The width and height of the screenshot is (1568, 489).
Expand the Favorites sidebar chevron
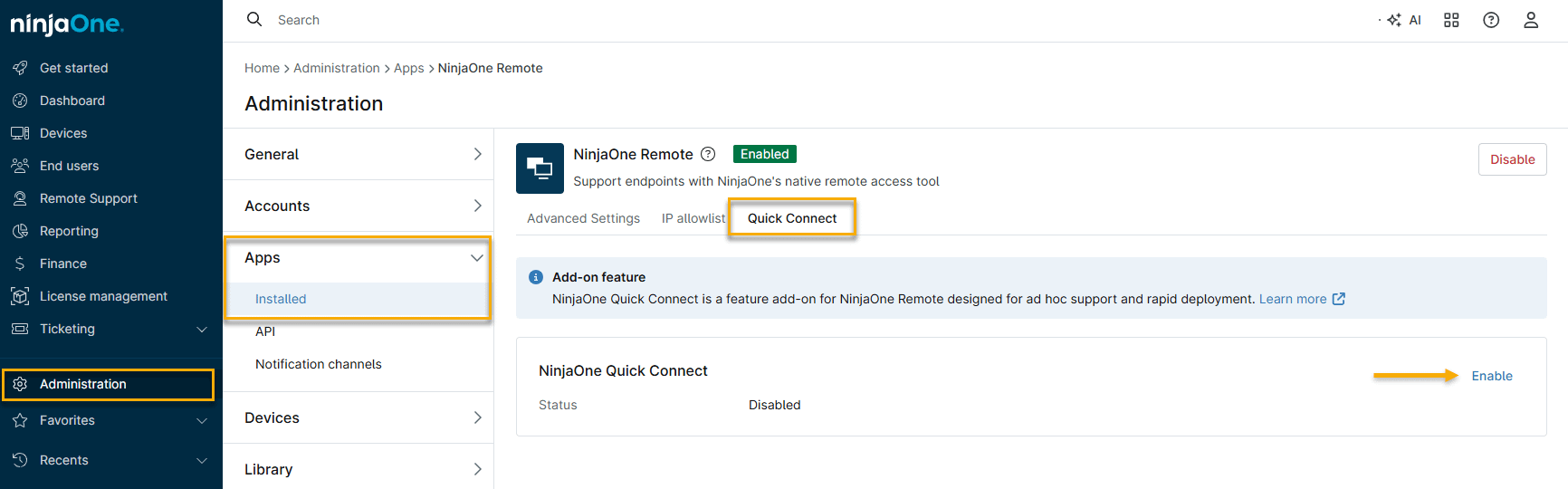coord(202,420)
